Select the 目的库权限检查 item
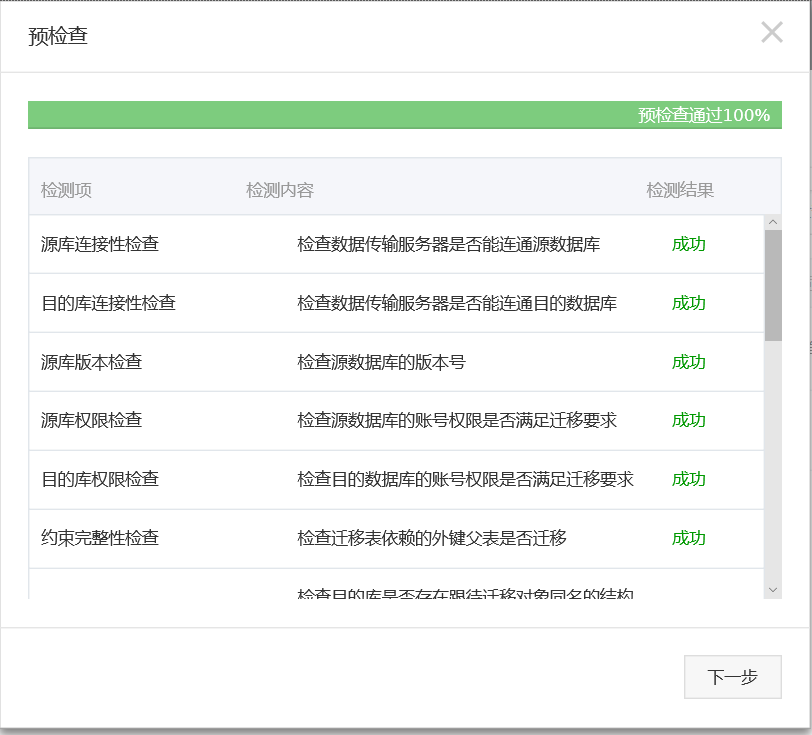The width and height of the screenshot is (812, 735). [x=100, y=479]
